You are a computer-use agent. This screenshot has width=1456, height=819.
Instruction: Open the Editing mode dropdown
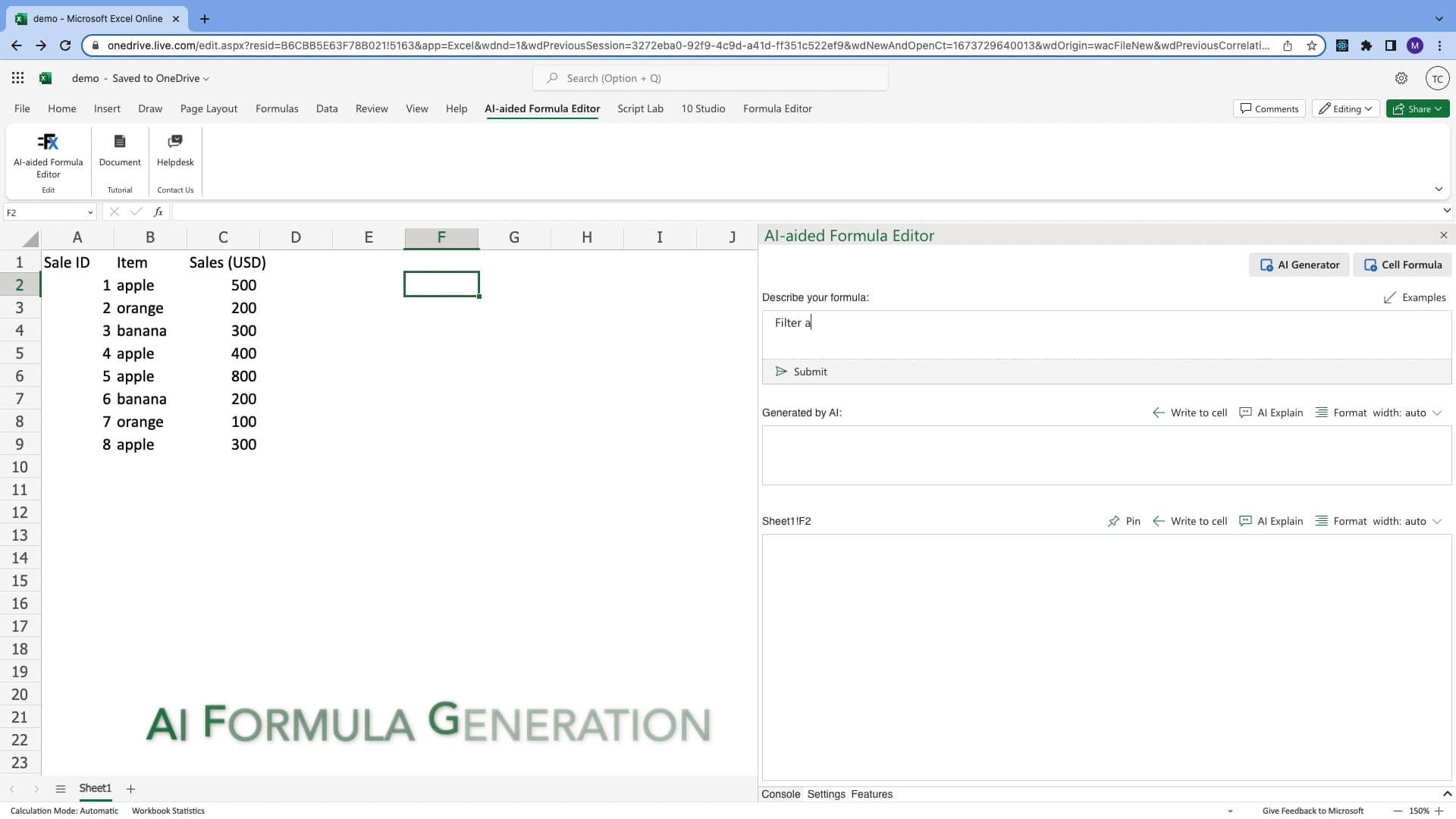(1345, 108)
